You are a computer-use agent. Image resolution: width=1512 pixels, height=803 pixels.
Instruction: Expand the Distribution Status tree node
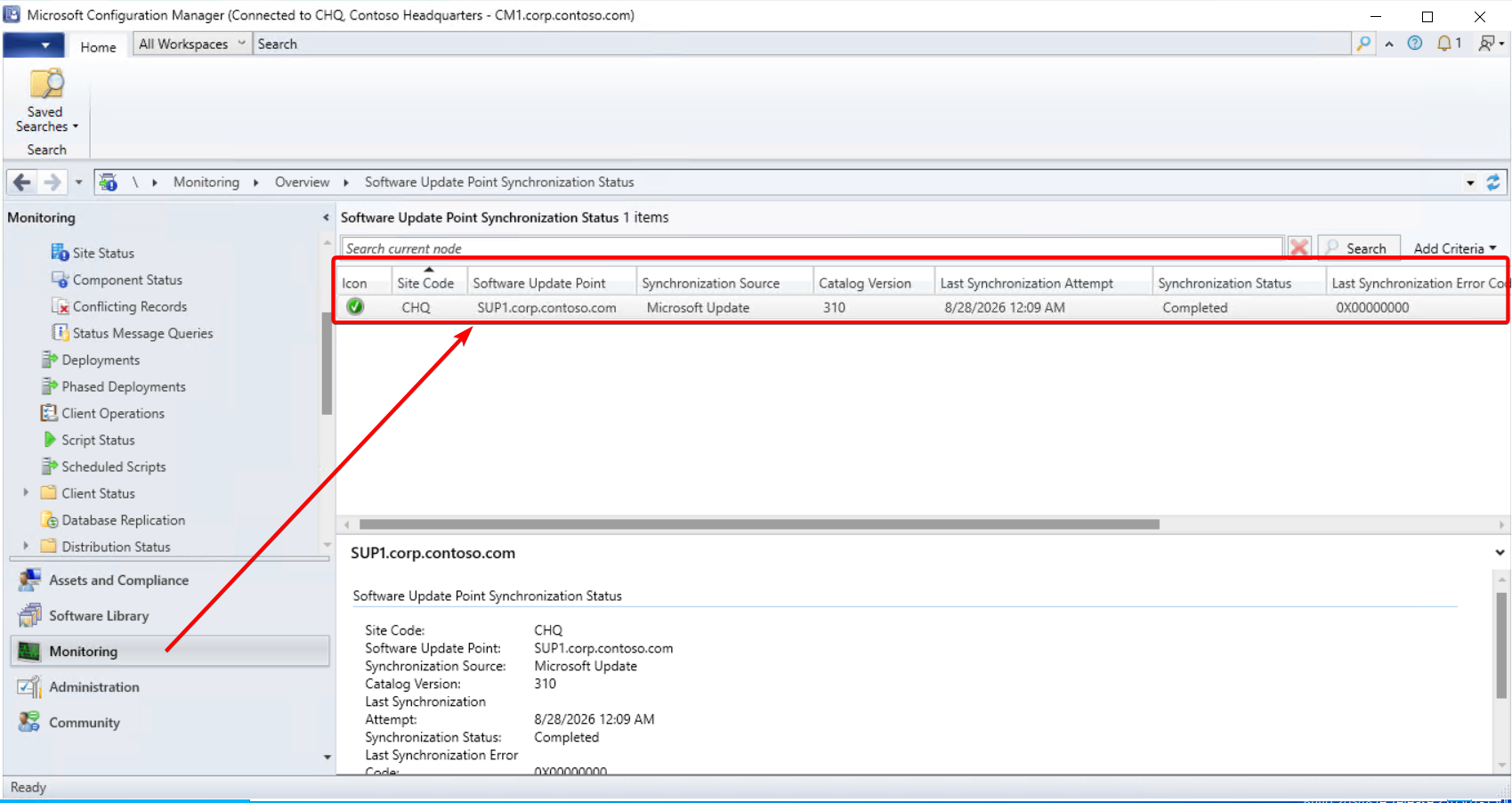coord(26,546)
